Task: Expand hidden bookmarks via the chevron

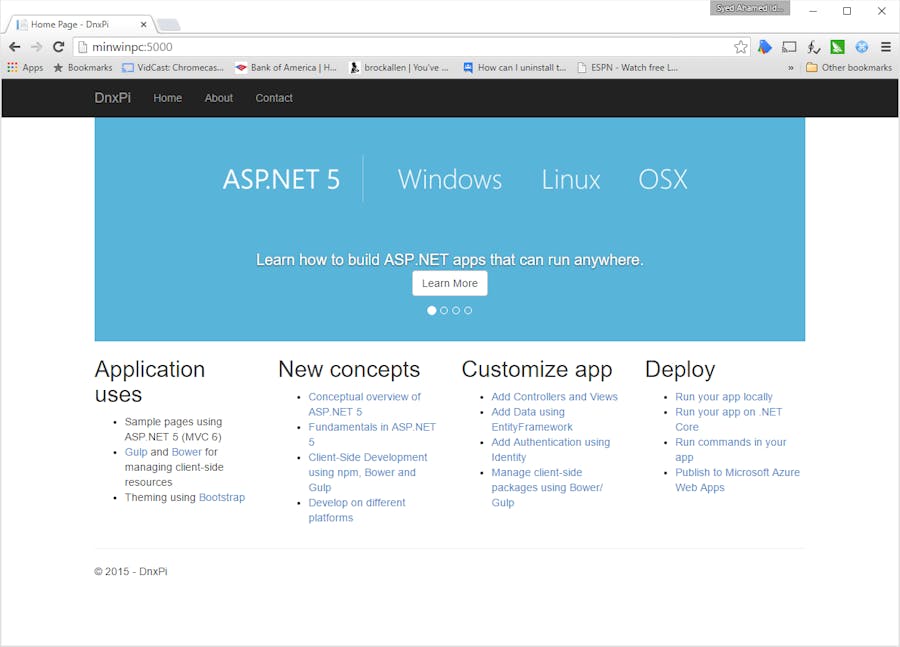Action: [791, 67]
